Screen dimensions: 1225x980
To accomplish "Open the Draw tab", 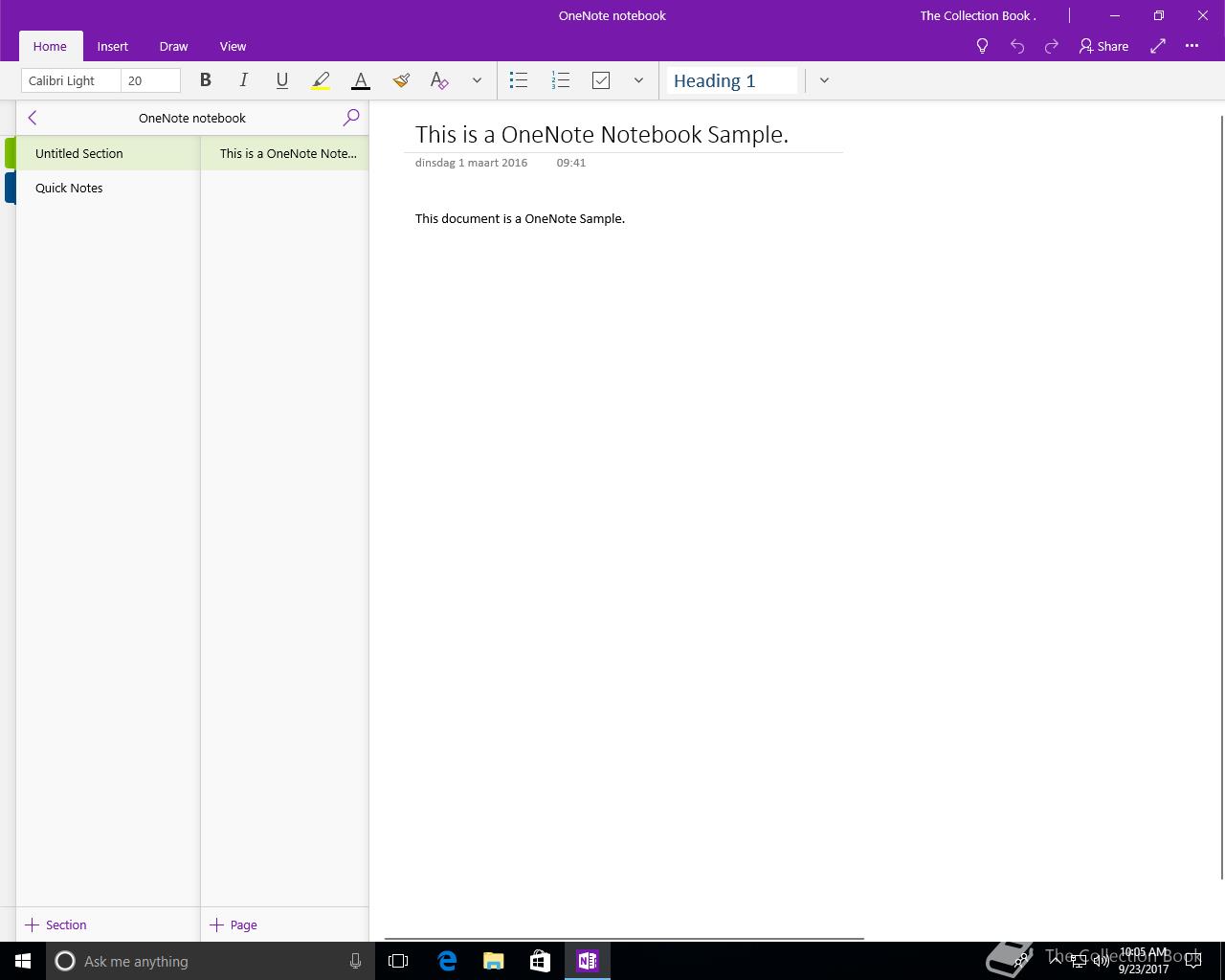I will 173,46.
